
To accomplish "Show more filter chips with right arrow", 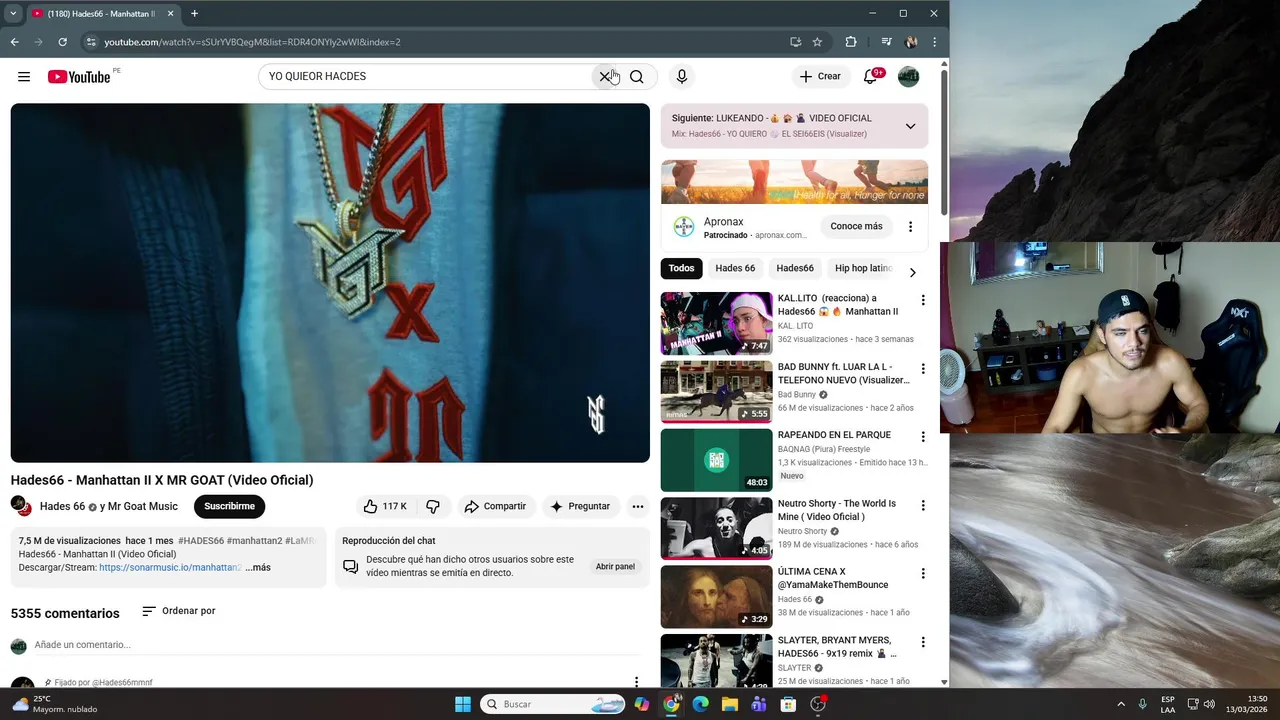I will [912, 272].
